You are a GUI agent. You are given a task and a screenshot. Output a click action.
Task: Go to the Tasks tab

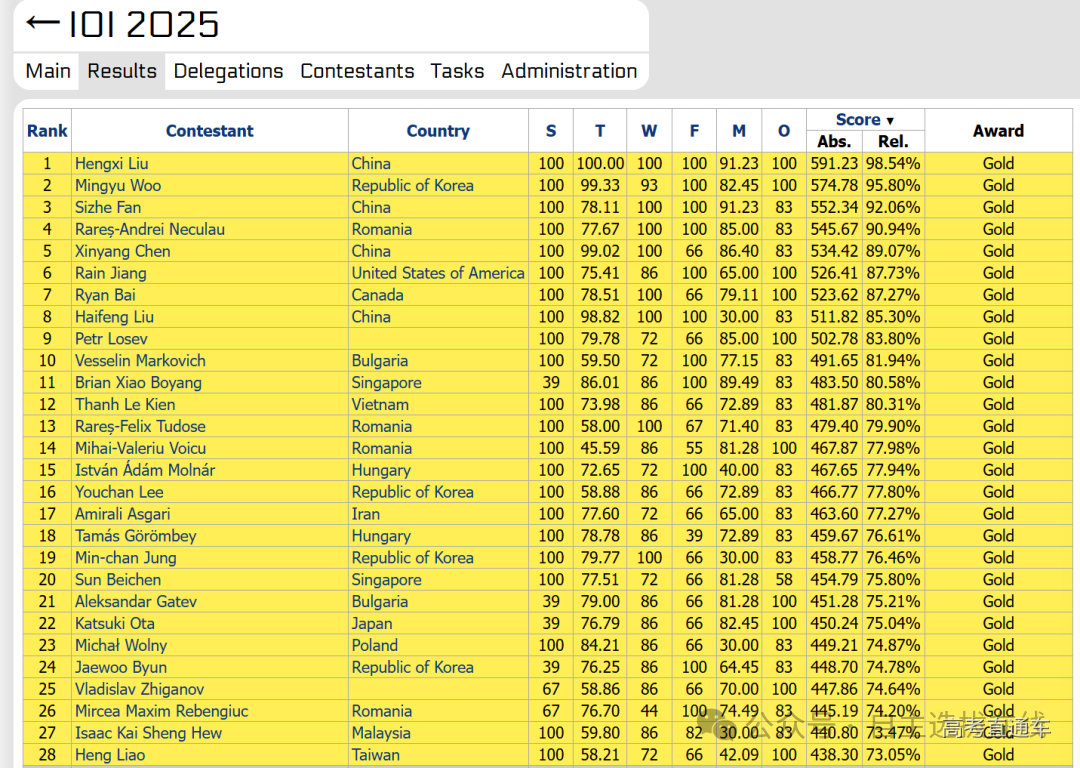[x=457, y=71]
